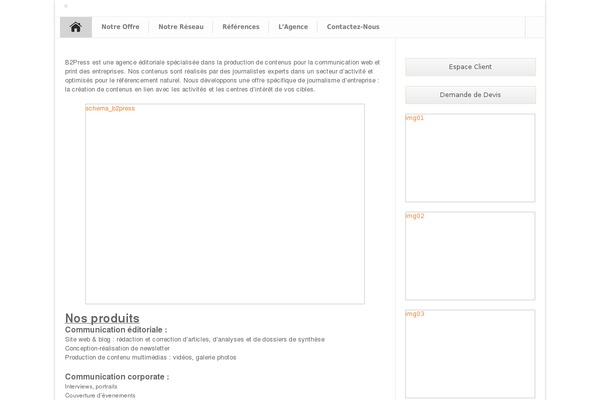
Task: Click 'Conception-réalisation de newsletter' line
Action: 117,348
